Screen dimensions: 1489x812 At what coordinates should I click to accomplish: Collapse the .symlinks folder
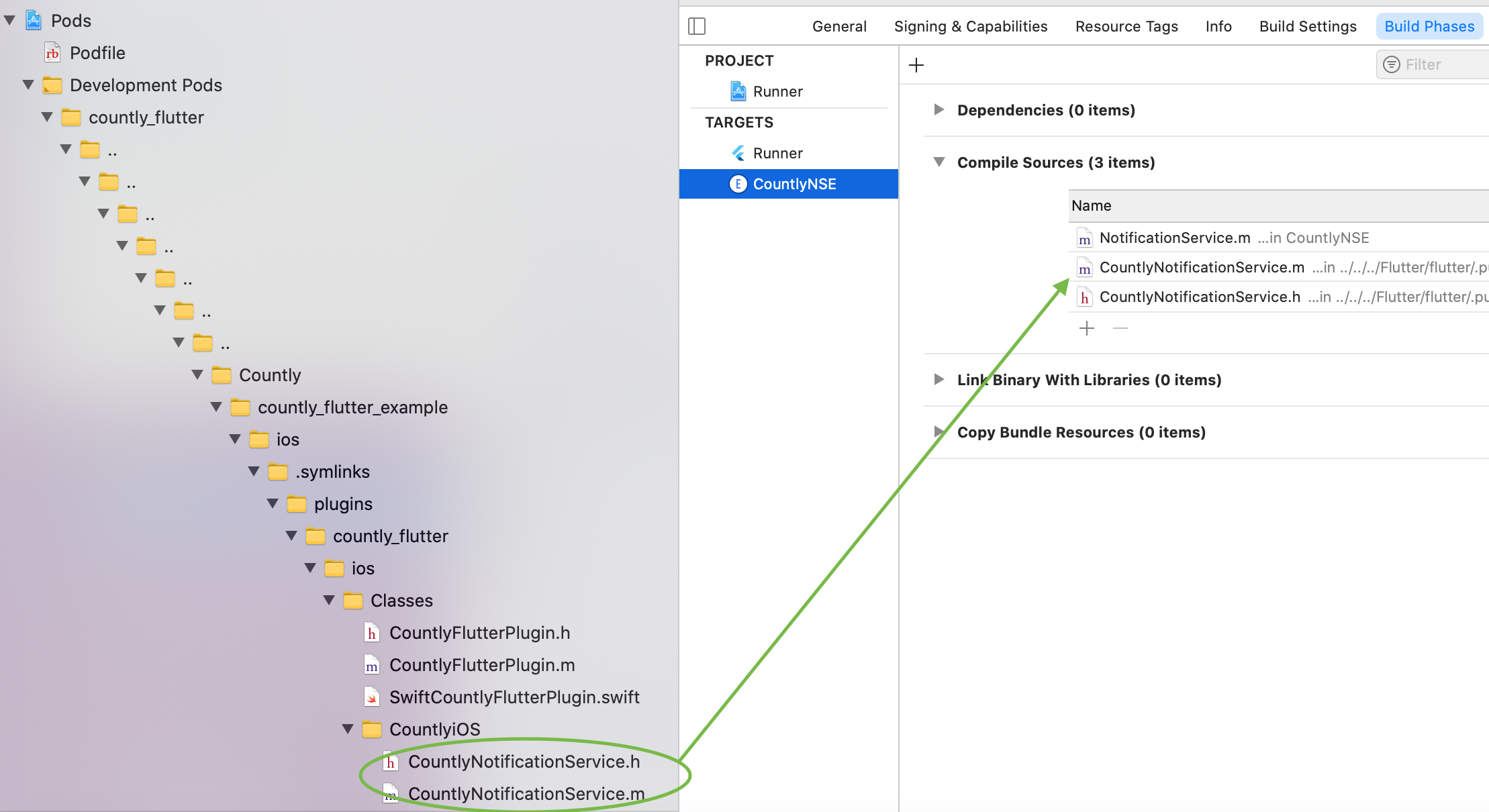pos(254,471)
